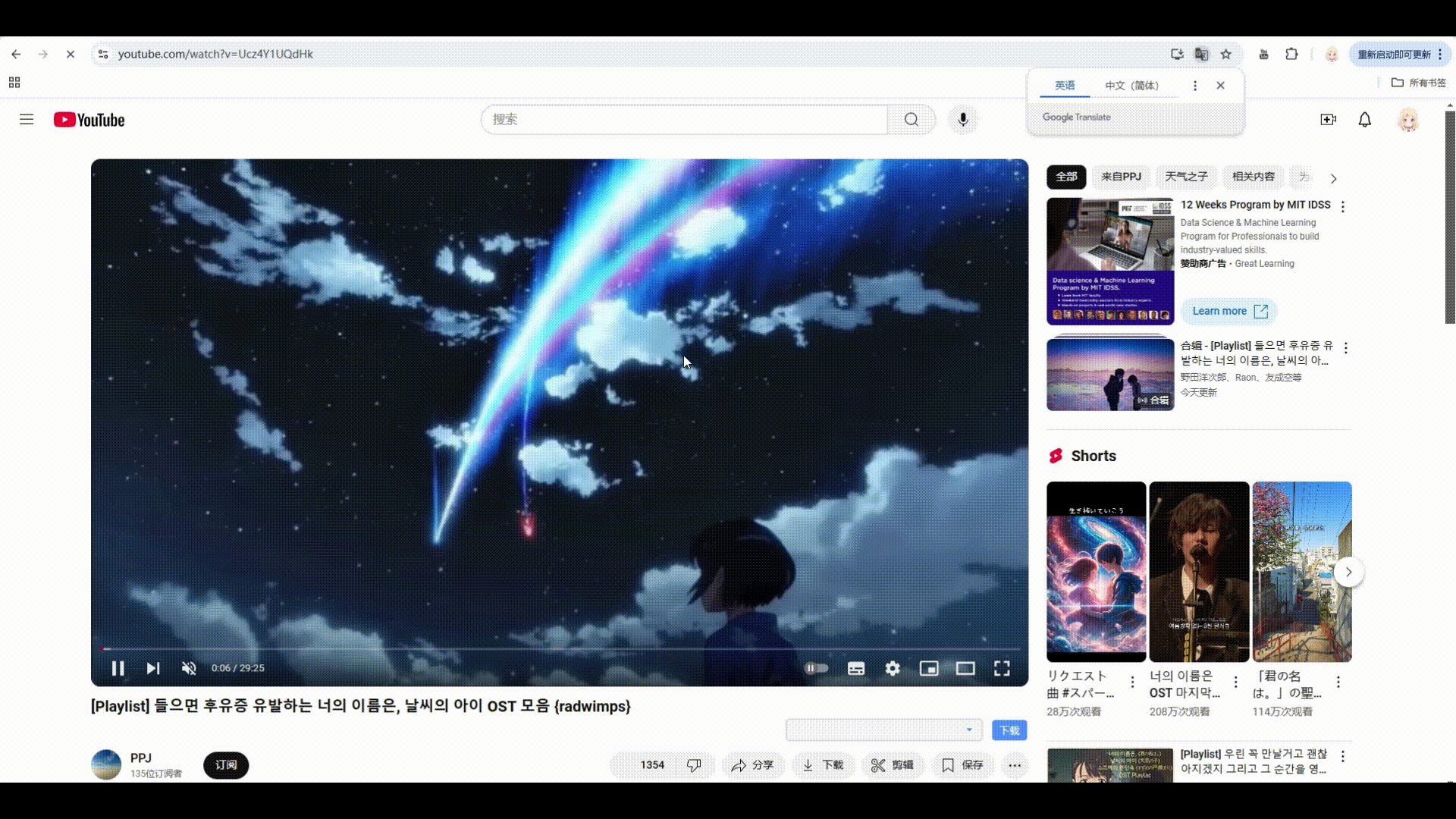Toggle the autoplay switch
Screen dimensions: 1456x819
pos(817,668)
